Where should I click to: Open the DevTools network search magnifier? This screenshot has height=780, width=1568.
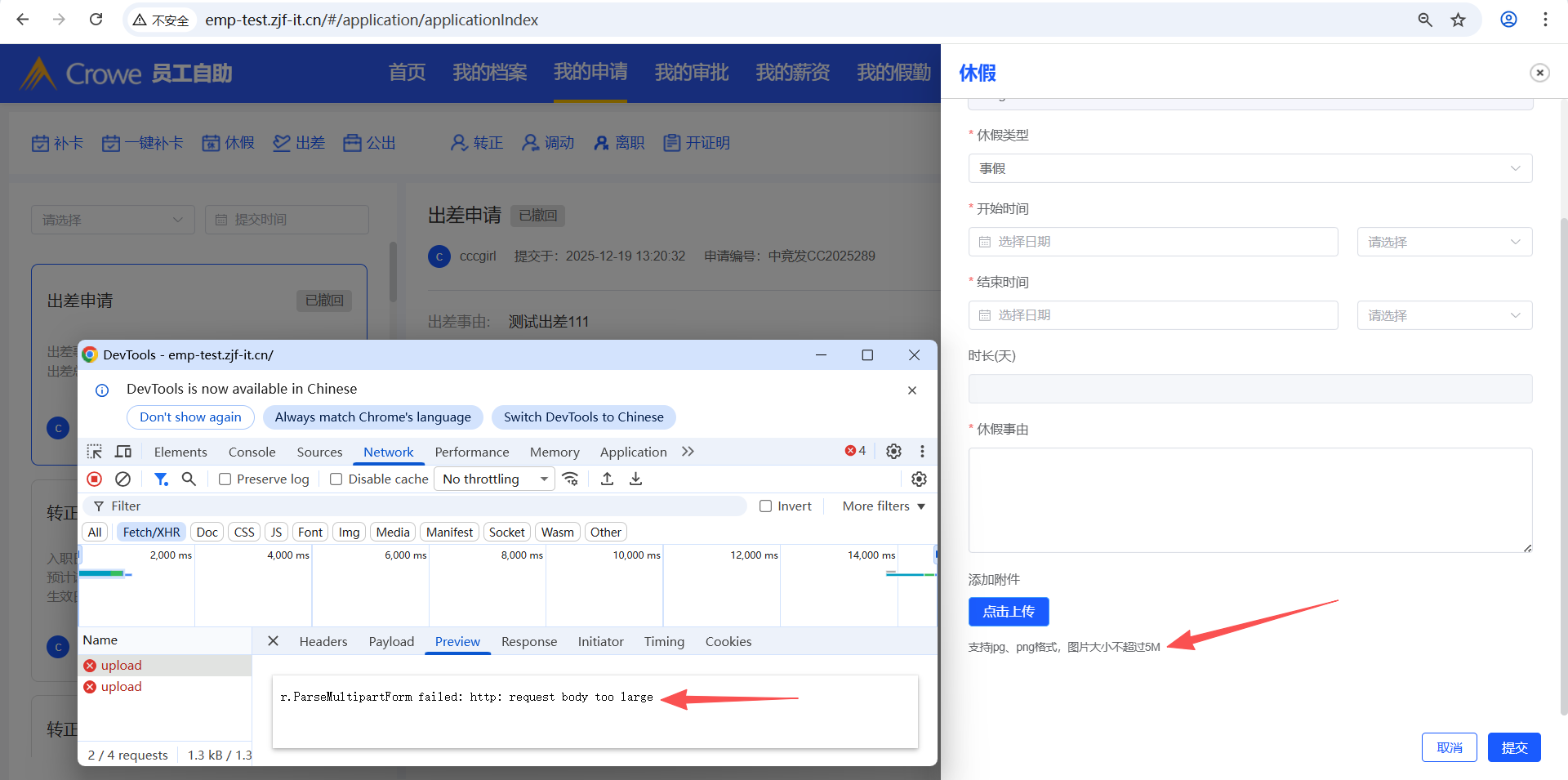[189, 479]
